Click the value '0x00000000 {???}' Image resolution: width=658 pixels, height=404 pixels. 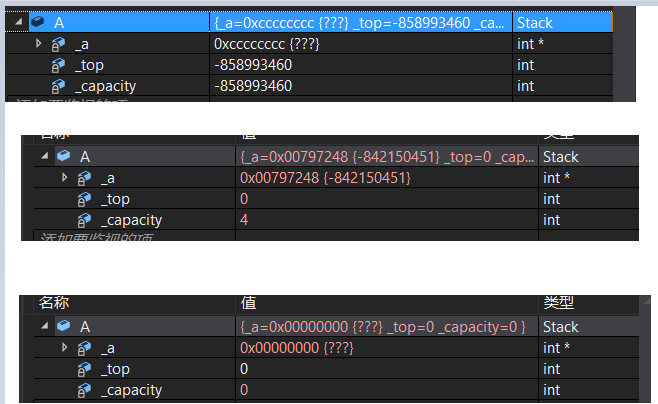(x=297, y=347)
